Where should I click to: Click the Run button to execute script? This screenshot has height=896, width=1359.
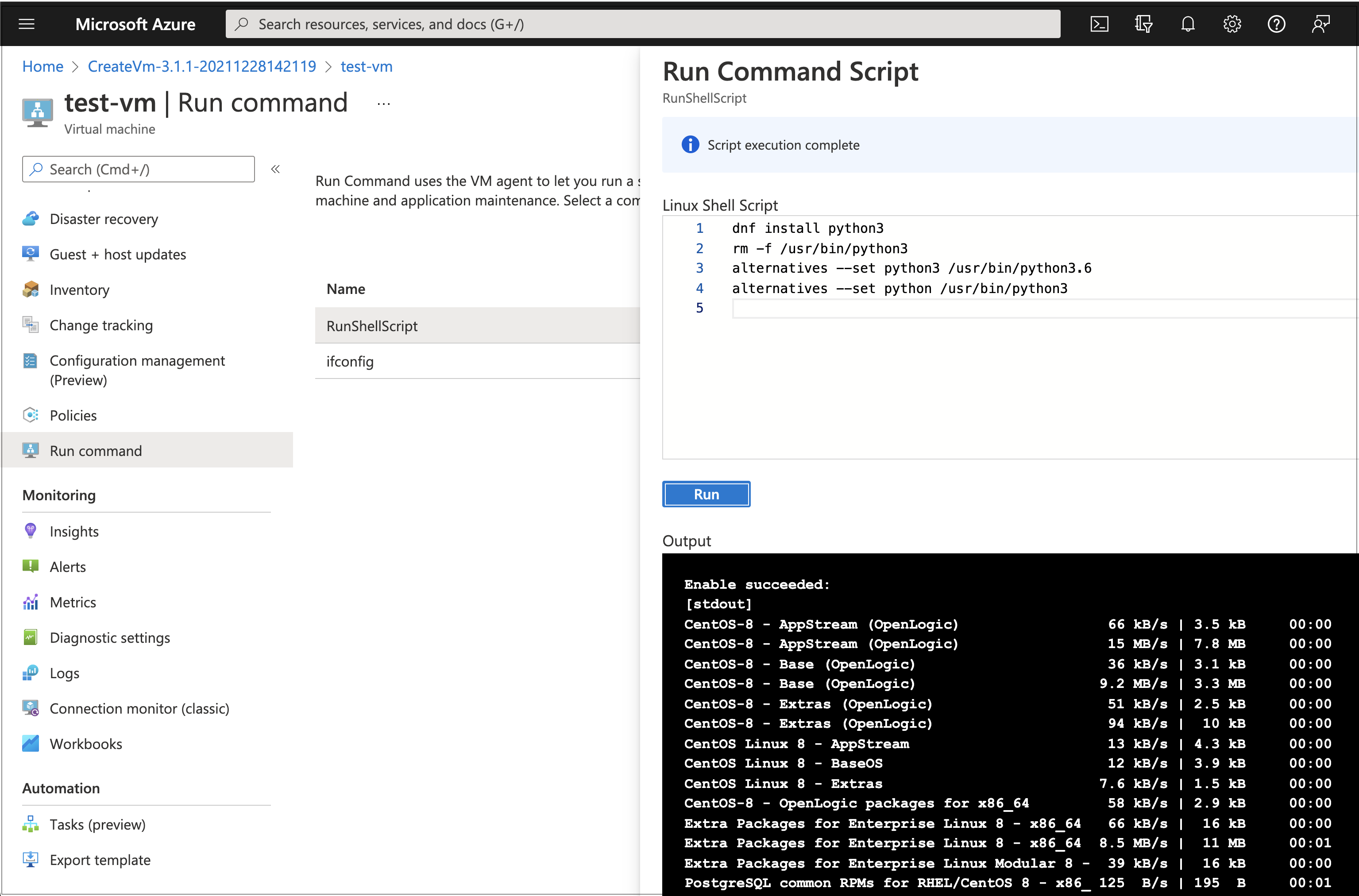[707, 493]
